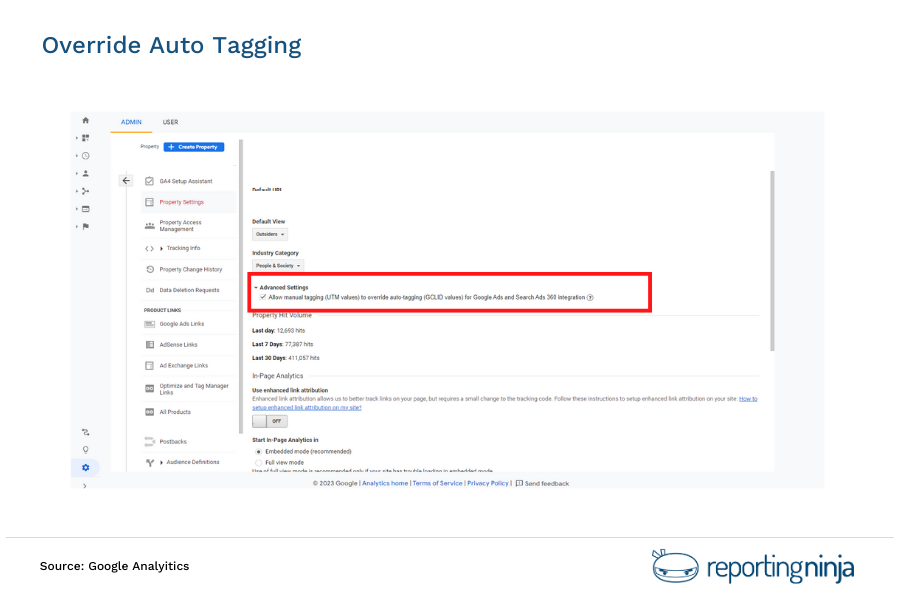
Task: Switch to the USER tab
Action: pos(170,122)
